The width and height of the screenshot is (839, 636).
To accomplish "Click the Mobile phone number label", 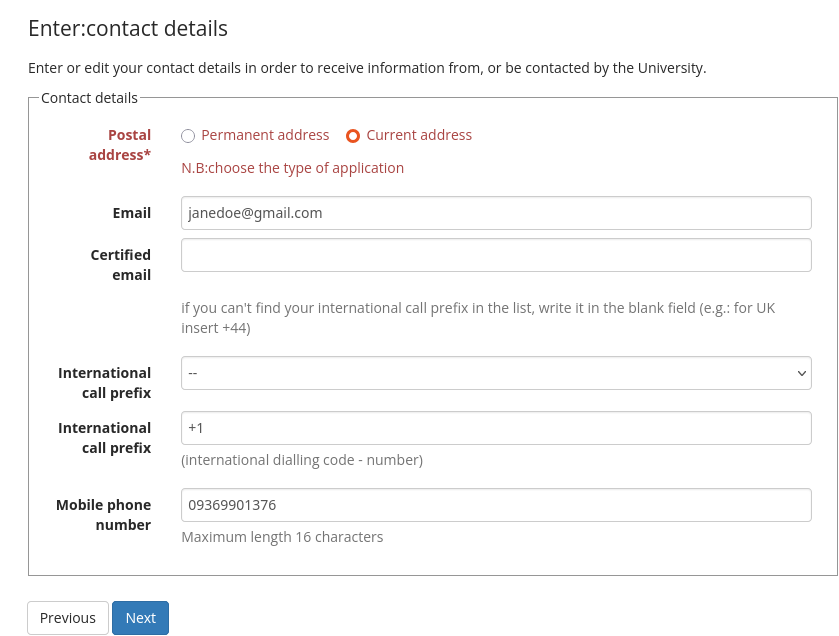I will click(104, 515).
